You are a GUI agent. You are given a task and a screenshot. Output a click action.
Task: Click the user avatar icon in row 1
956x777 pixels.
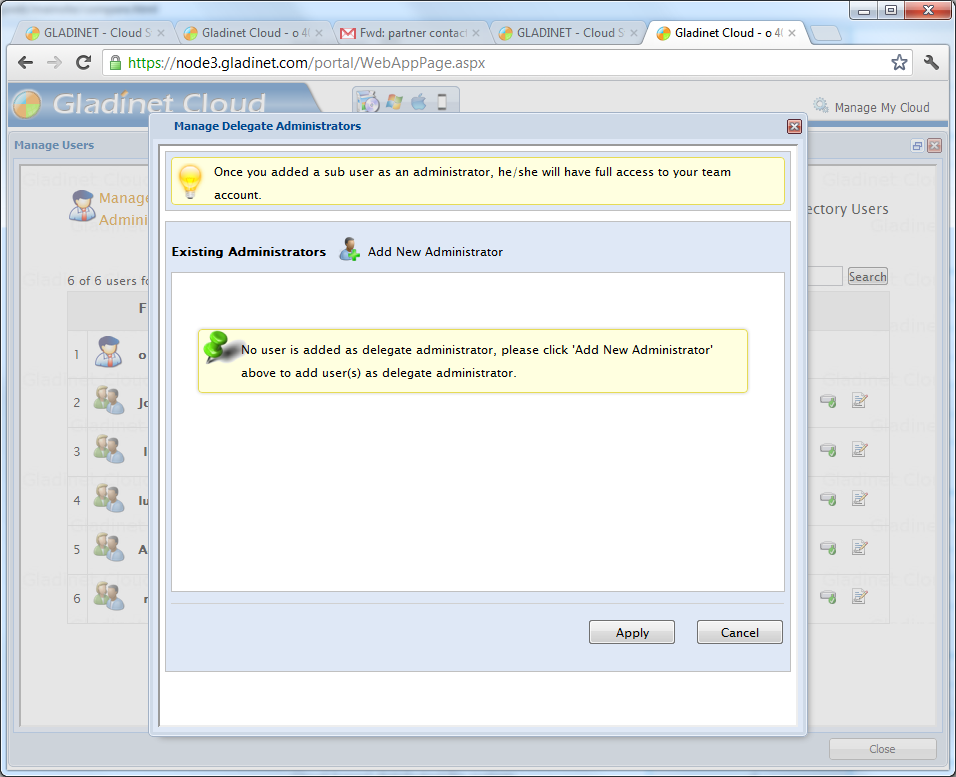[109, 352]
